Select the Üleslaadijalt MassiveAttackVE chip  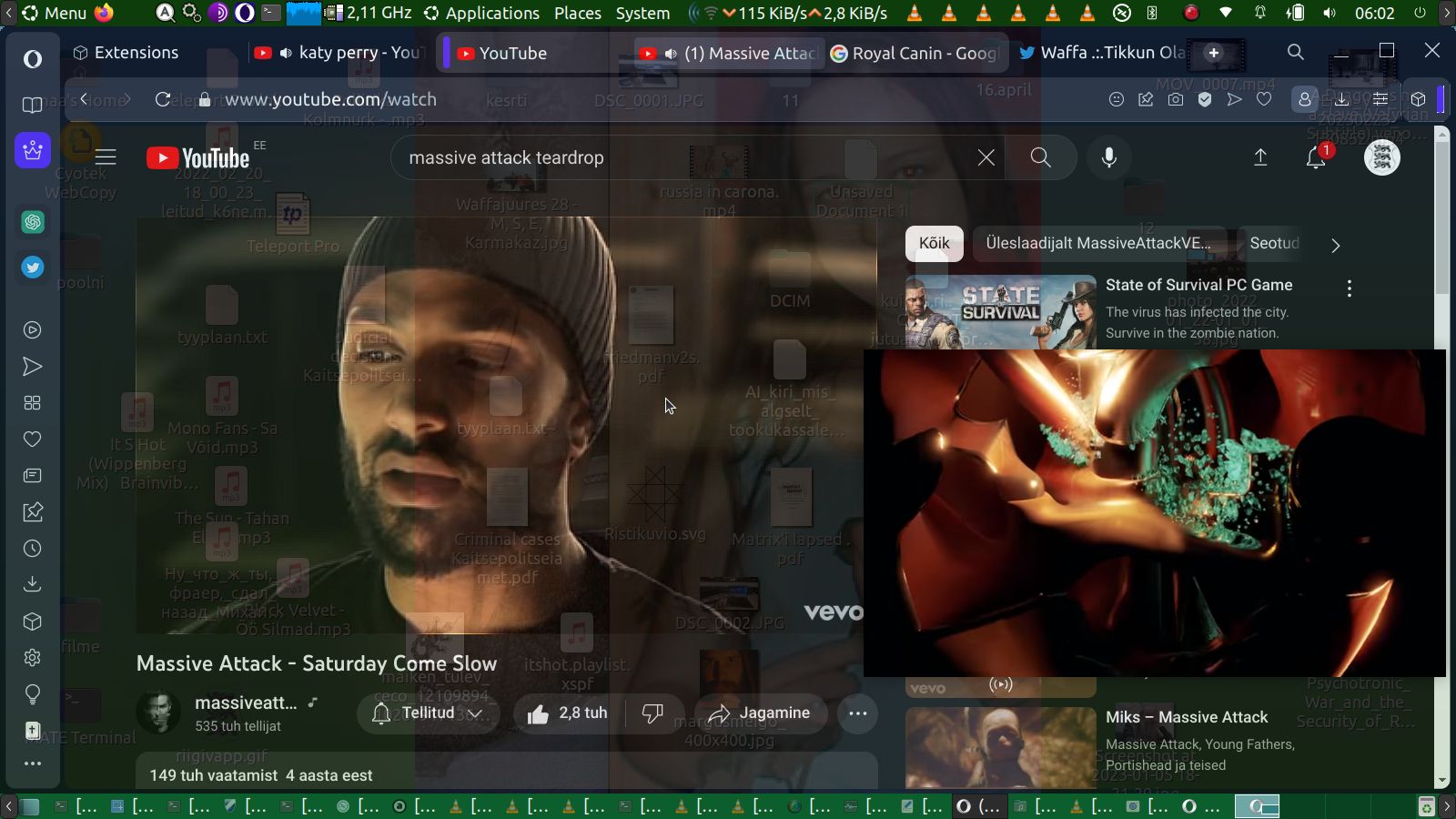coord(1098,243)
